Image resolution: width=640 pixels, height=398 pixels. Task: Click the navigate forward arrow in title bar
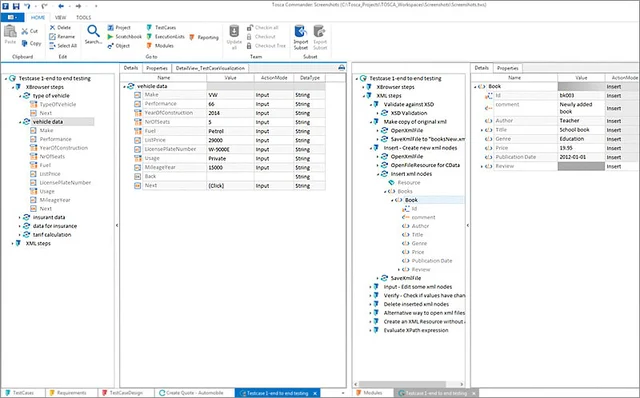coord(78,6)
